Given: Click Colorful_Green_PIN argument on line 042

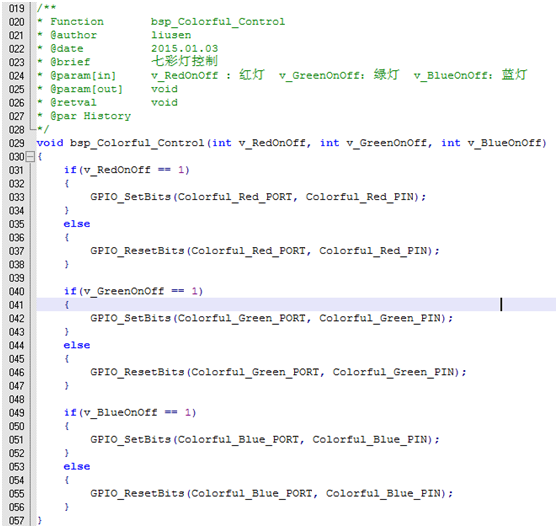Looking at the screenshot, I should pyautogui.click(x=380, y=318).
